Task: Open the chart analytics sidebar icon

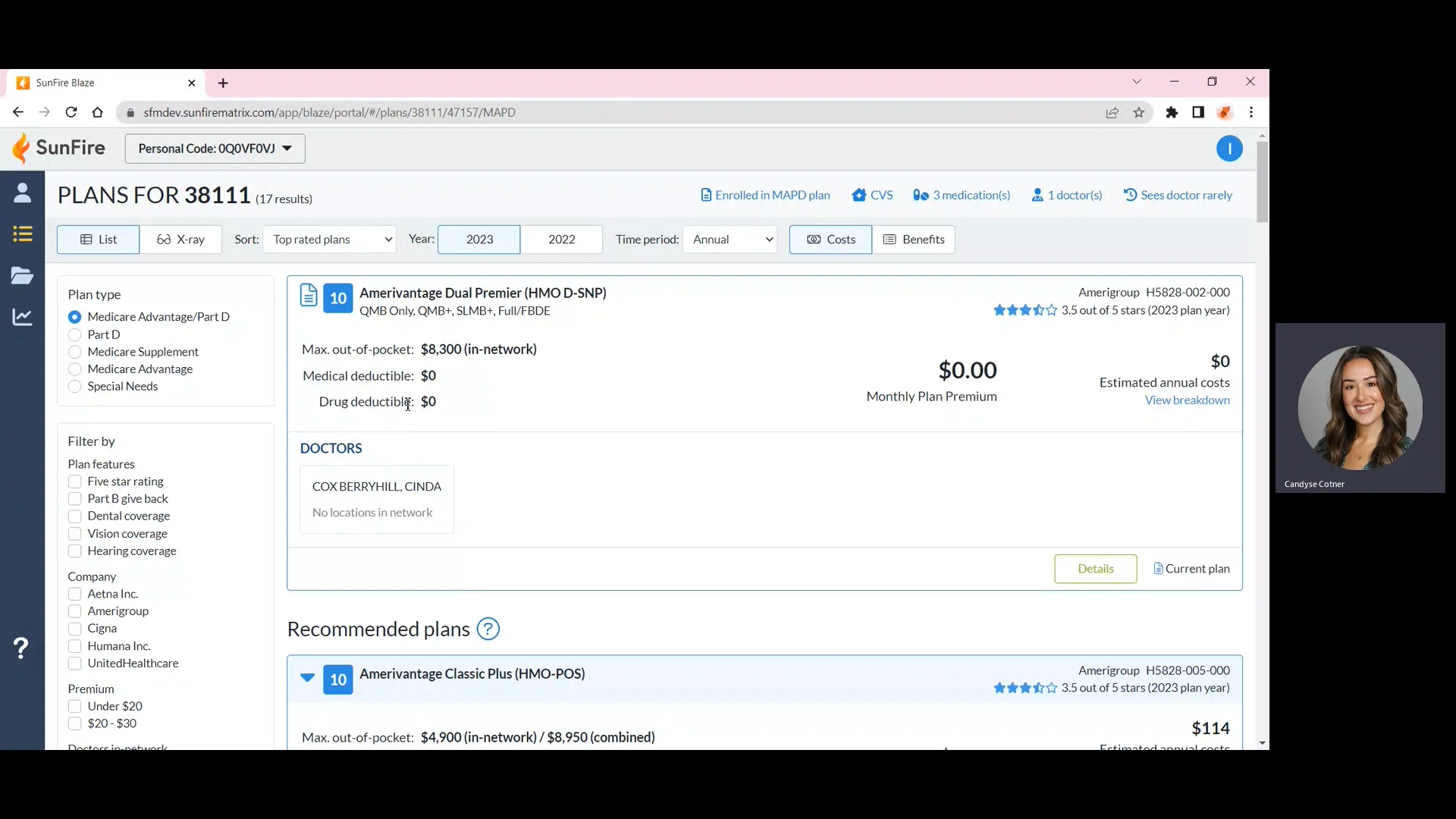Action: coord(22,317)
